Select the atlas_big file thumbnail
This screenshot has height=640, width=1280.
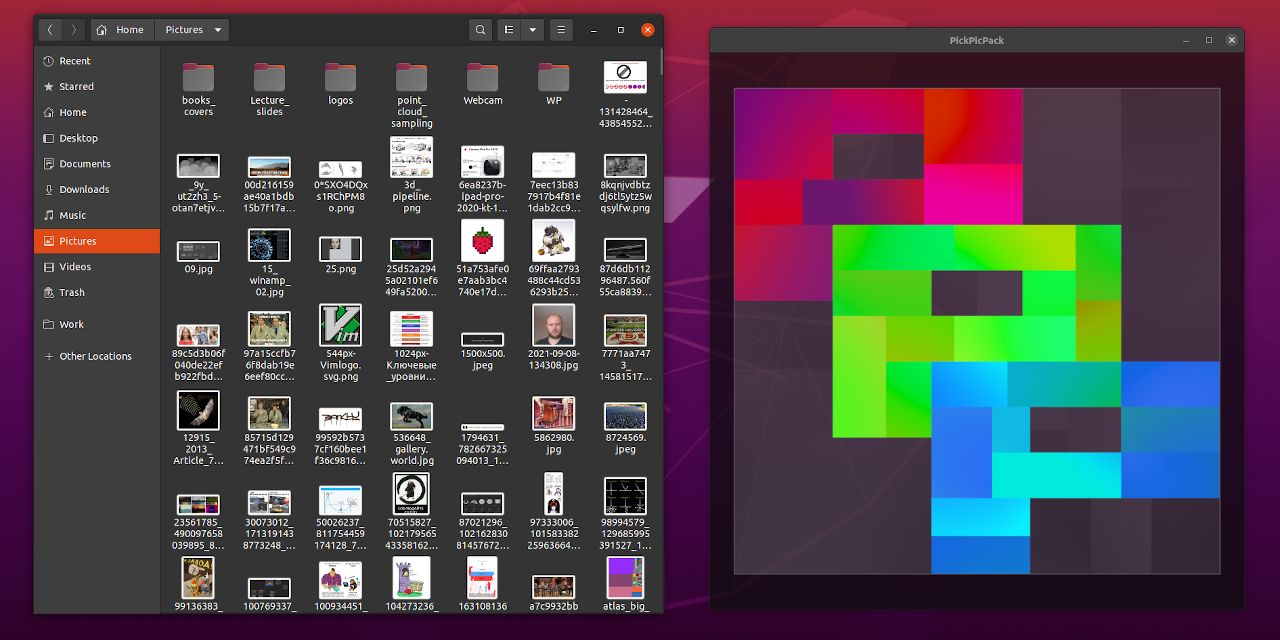pos(625,577)
